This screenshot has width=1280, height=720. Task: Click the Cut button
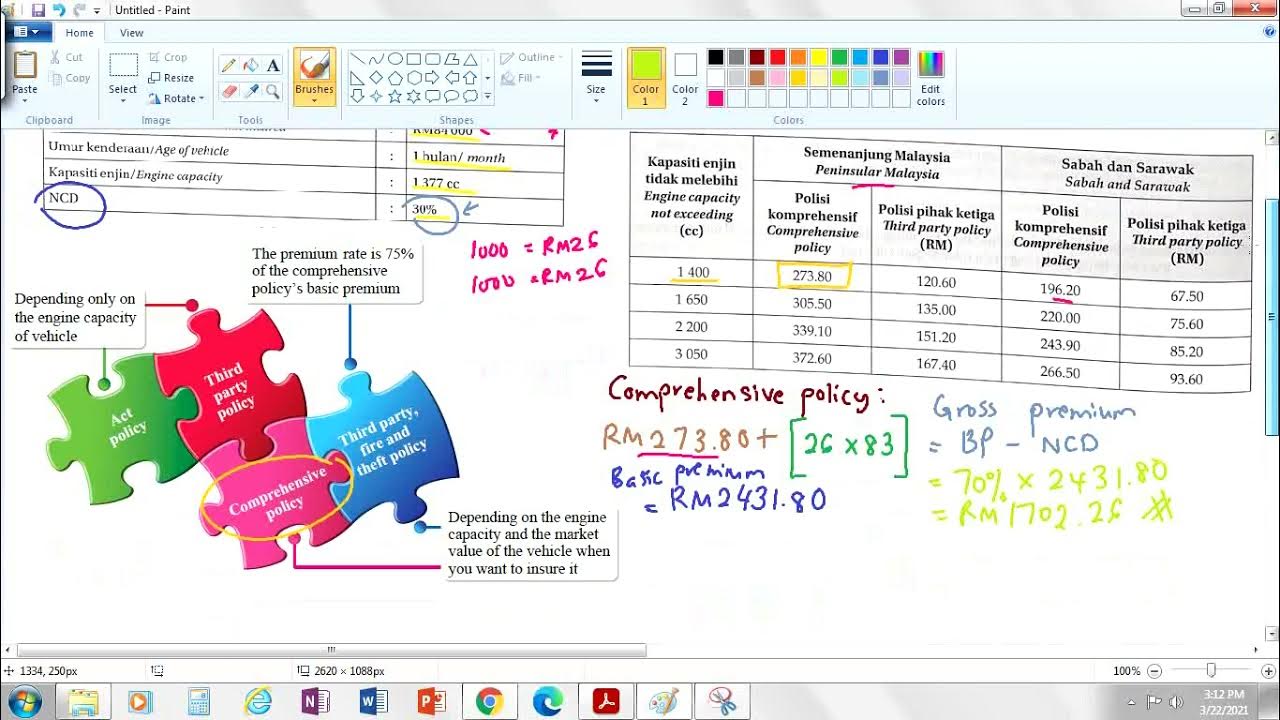click(x=67, y=58)
